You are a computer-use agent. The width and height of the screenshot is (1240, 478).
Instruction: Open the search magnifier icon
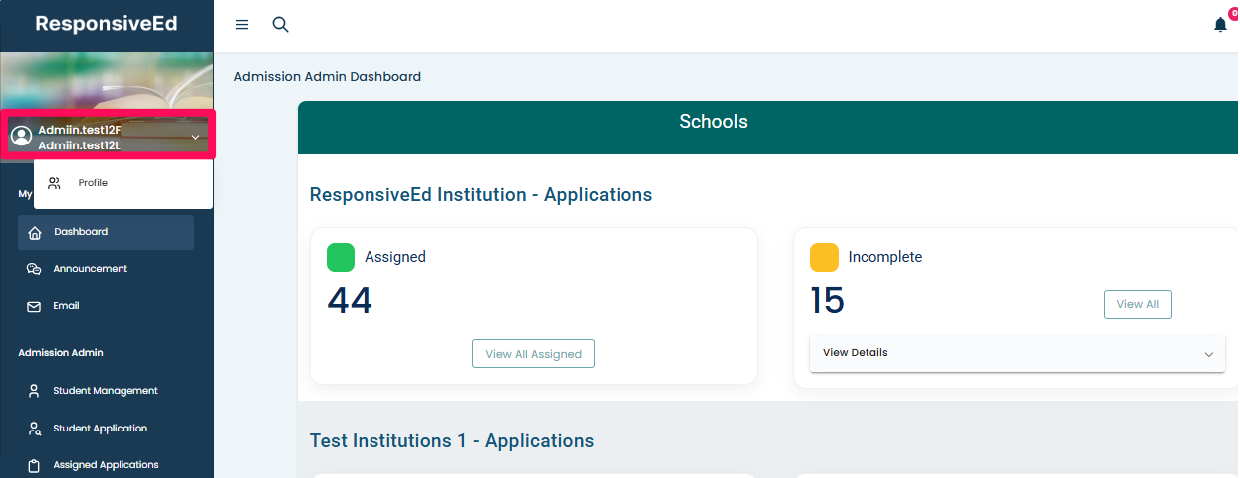point(281,25)
